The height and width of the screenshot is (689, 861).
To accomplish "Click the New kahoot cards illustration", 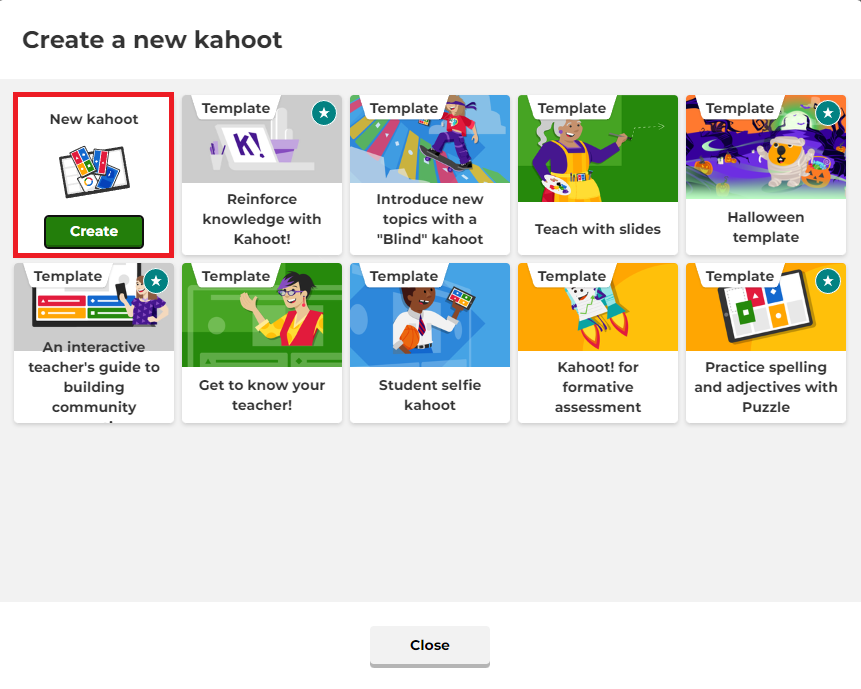I will coord(94,171).
